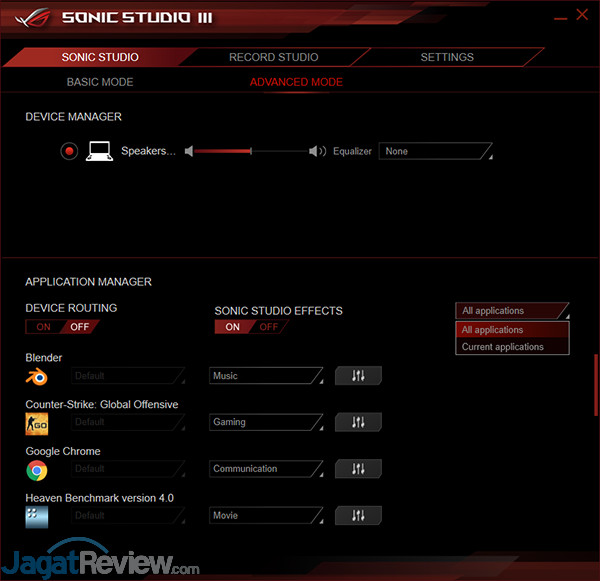Select the Speakers device radio button

(x=69, y=151)
